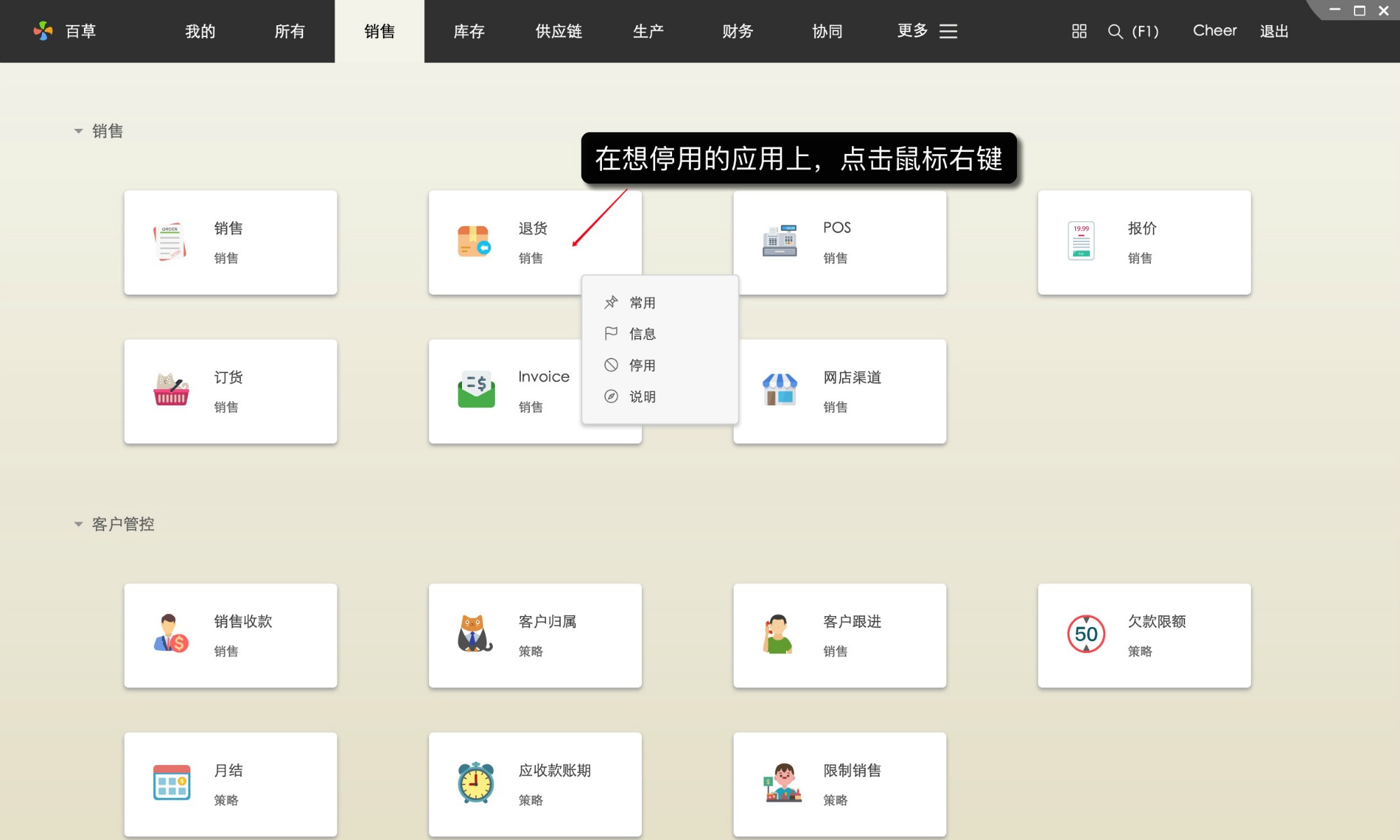Viewport: 1400px width, 840px height.
Task: Click the 应收款账期 card title
Action: pos(554,771)
